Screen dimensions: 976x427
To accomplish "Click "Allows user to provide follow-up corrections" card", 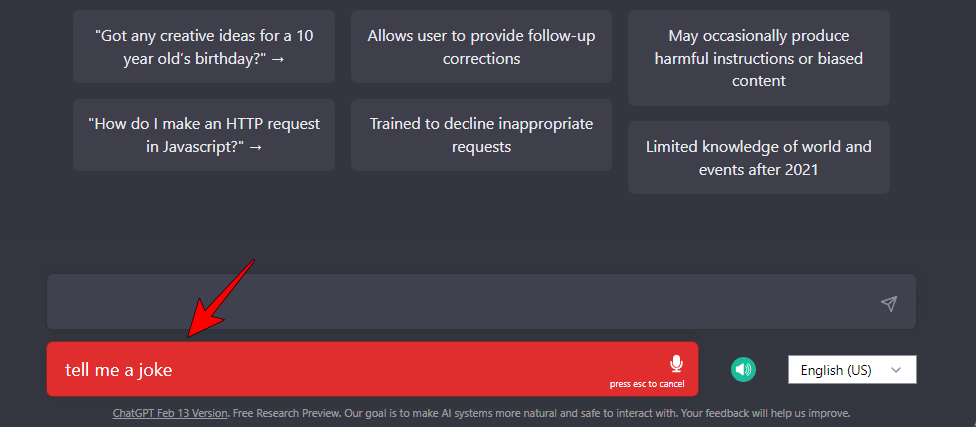I will (x=481, y=47).
